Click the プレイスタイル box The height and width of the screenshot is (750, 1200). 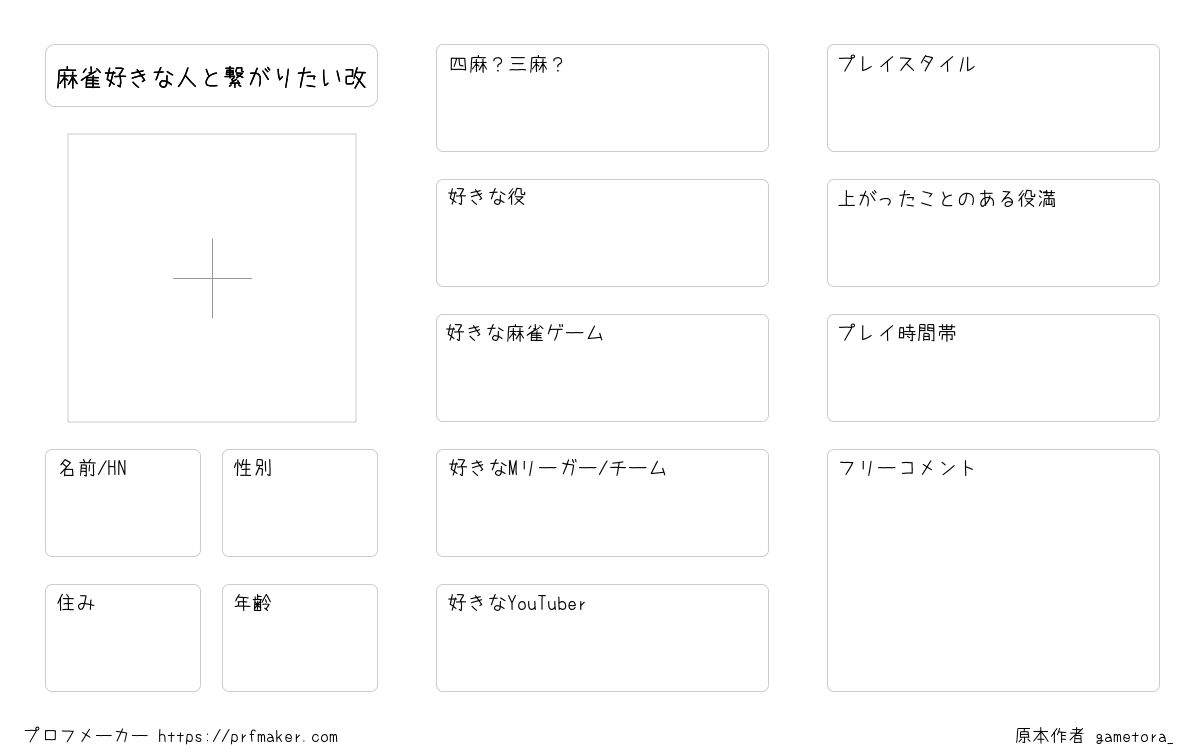coord(993,98)
